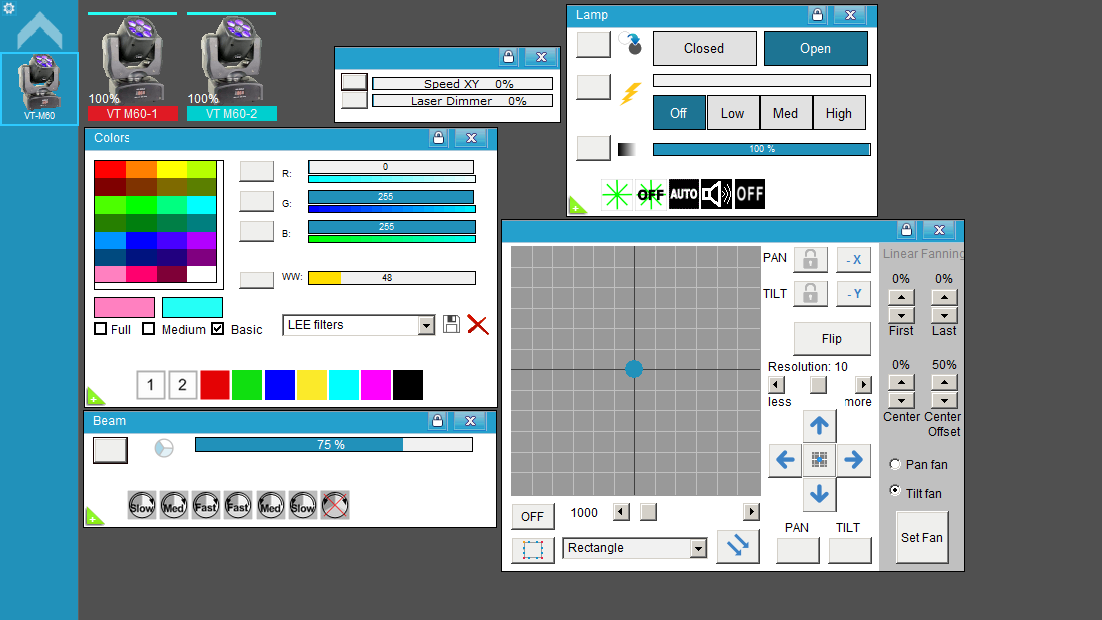Screen dimensions: 1102x620
Task: Click the black OFF icon in Lamp panel
Action: pyautogui.click(x=750, y=194)
